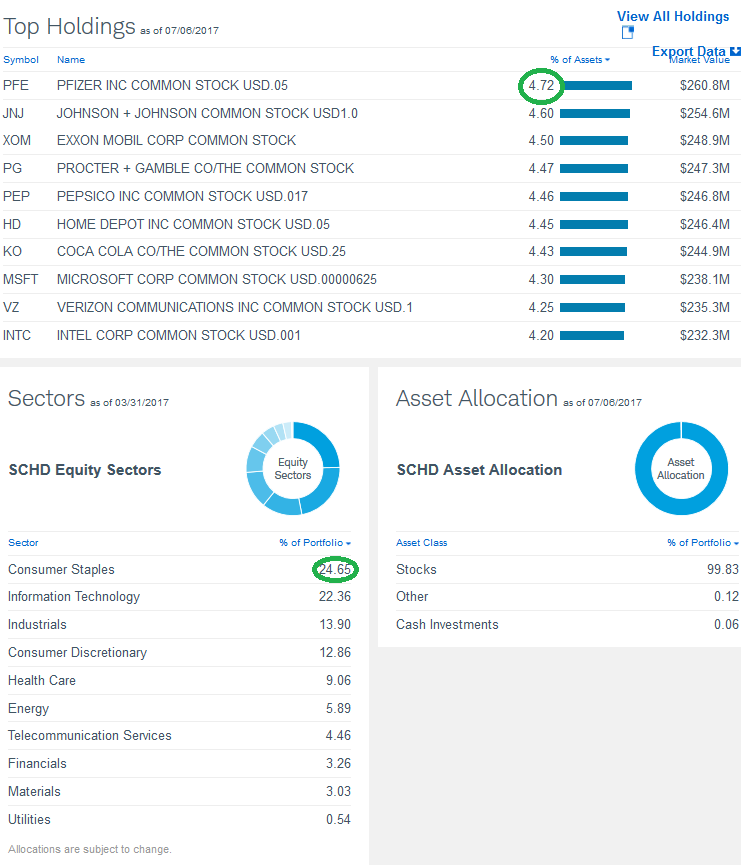Click the $254.6M market value
Image resolution: width=741 pixels, height=865 pixels.
[705, 114]
